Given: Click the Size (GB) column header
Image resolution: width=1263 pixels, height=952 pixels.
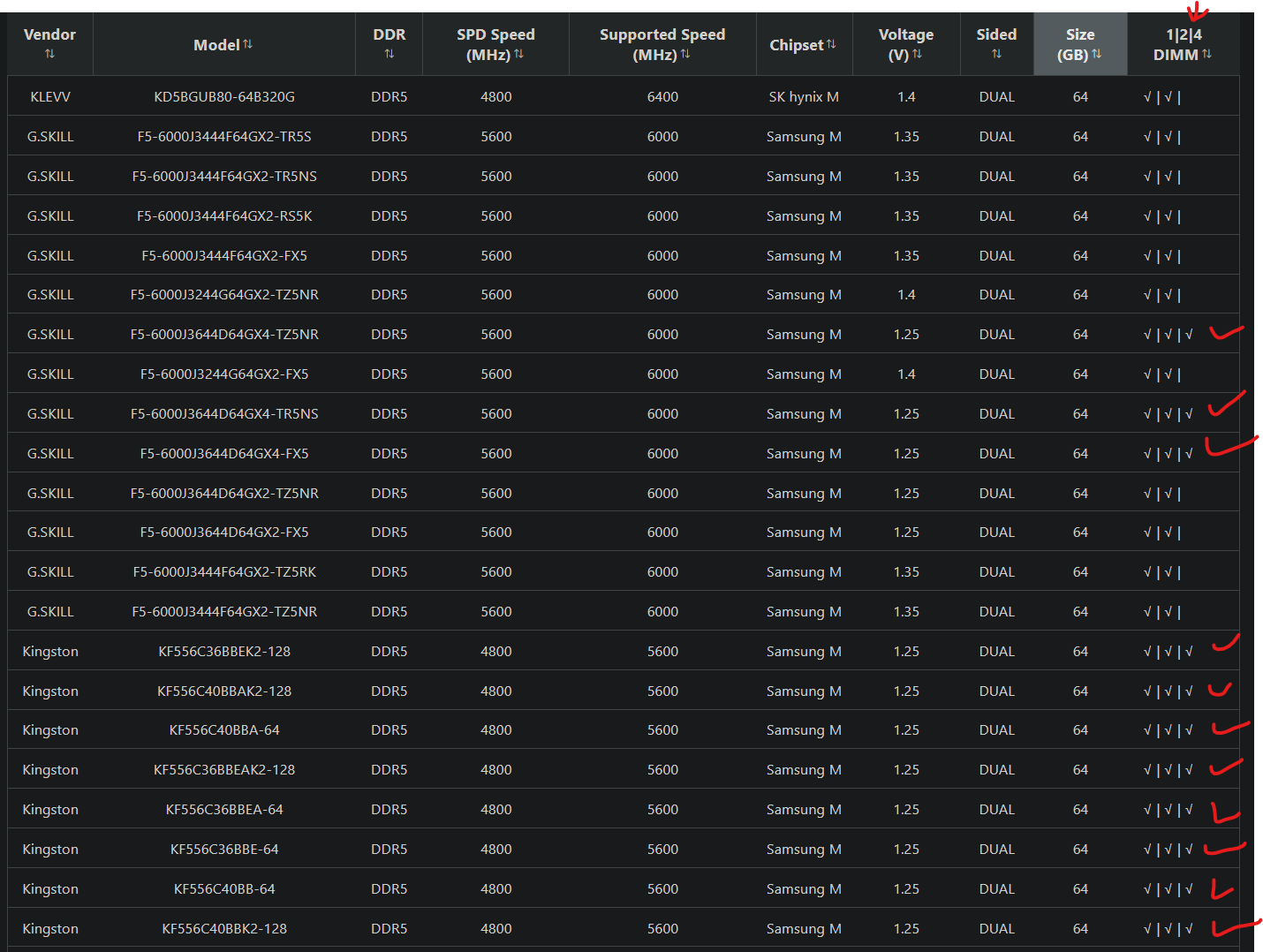Looking at the screenshot, I should click(1080, 44).
